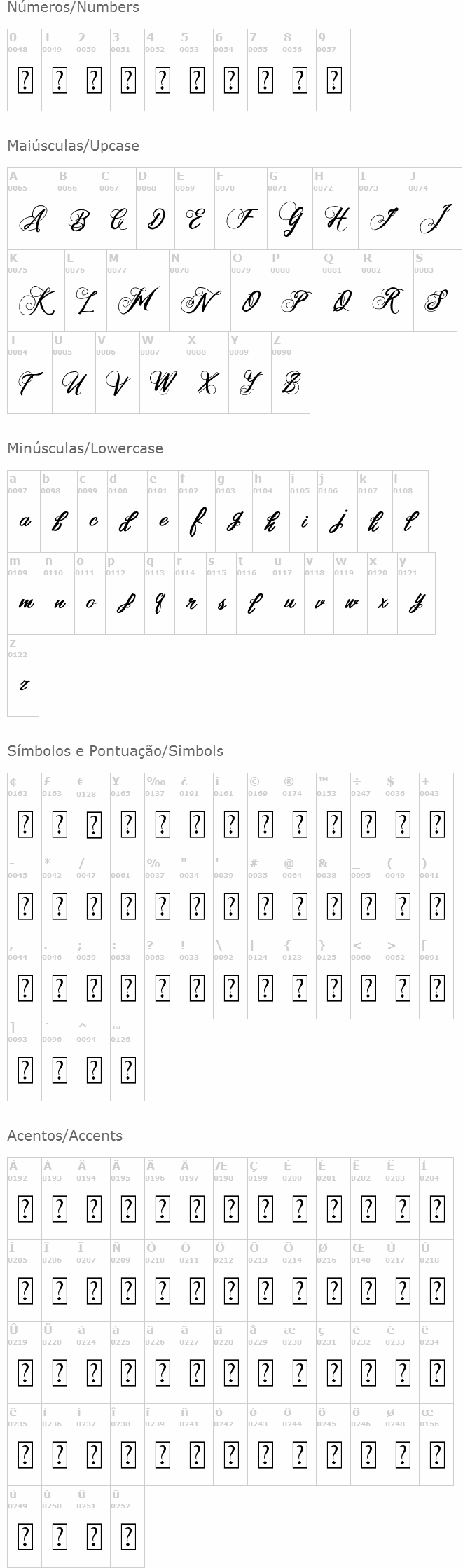Click the uppercase M glyph preview

pos(138,301)
